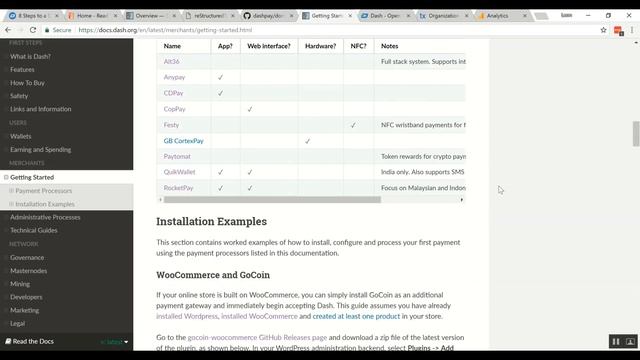Open the Anypay link in table
Image resolution: width=640 pixels, height=360 pixels.
click(174, 77)
